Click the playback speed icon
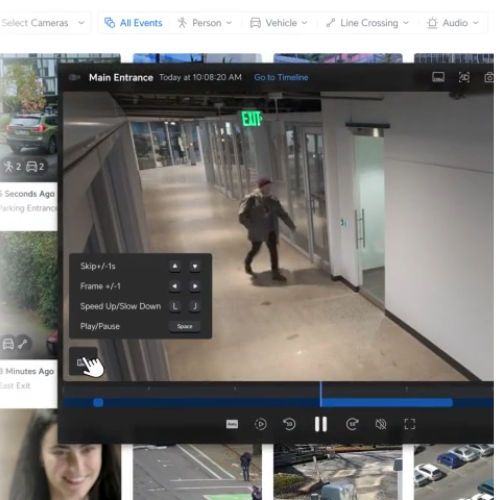The width and height of the screenshot is (500, 500). click(x=260, y=424)
